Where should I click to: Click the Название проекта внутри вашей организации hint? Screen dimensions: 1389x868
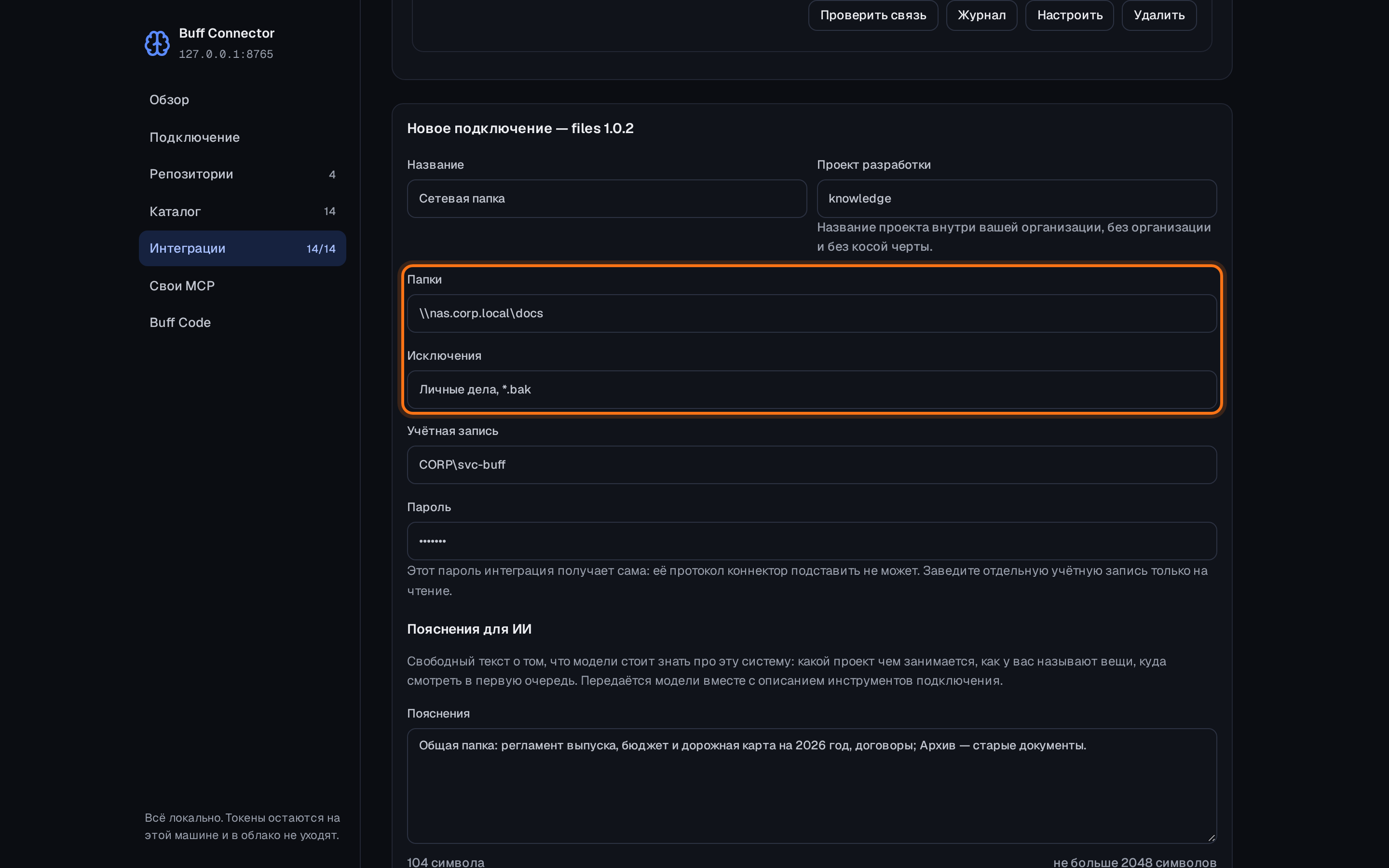point(1014,237)
